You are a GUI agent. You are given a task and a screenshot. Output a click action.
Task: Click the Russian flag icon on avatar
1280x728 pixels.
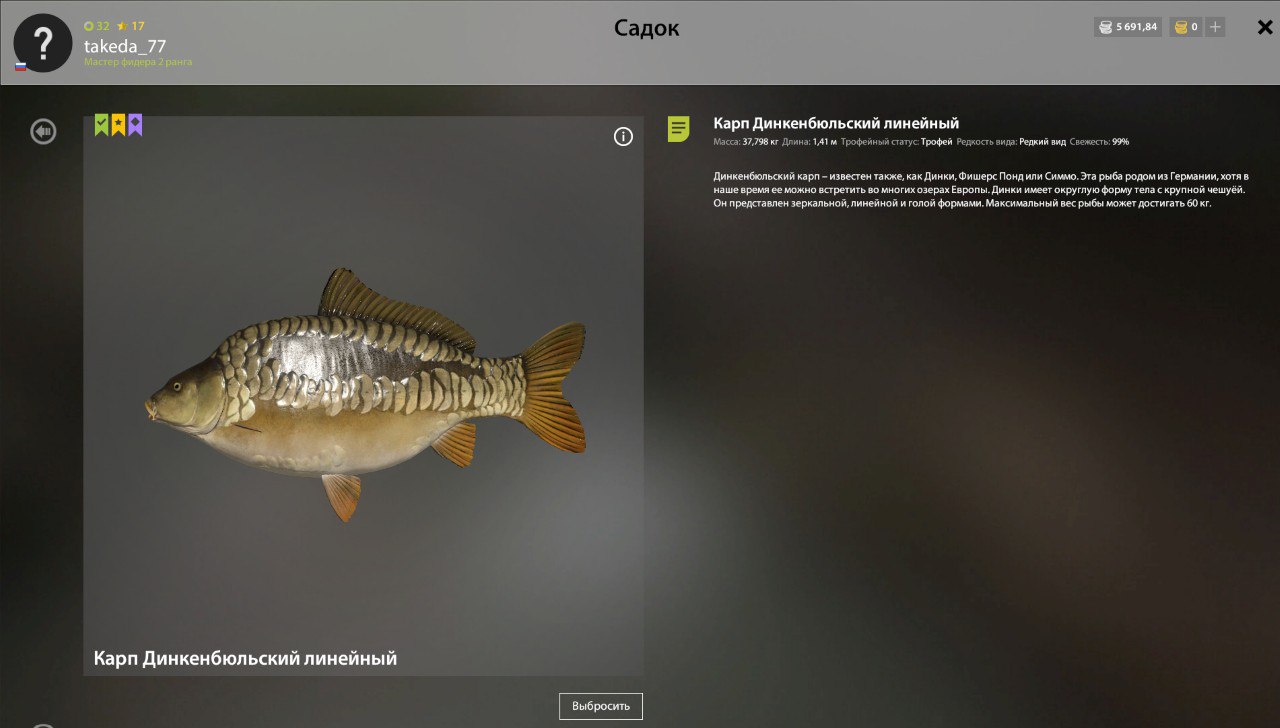[20, 66]
